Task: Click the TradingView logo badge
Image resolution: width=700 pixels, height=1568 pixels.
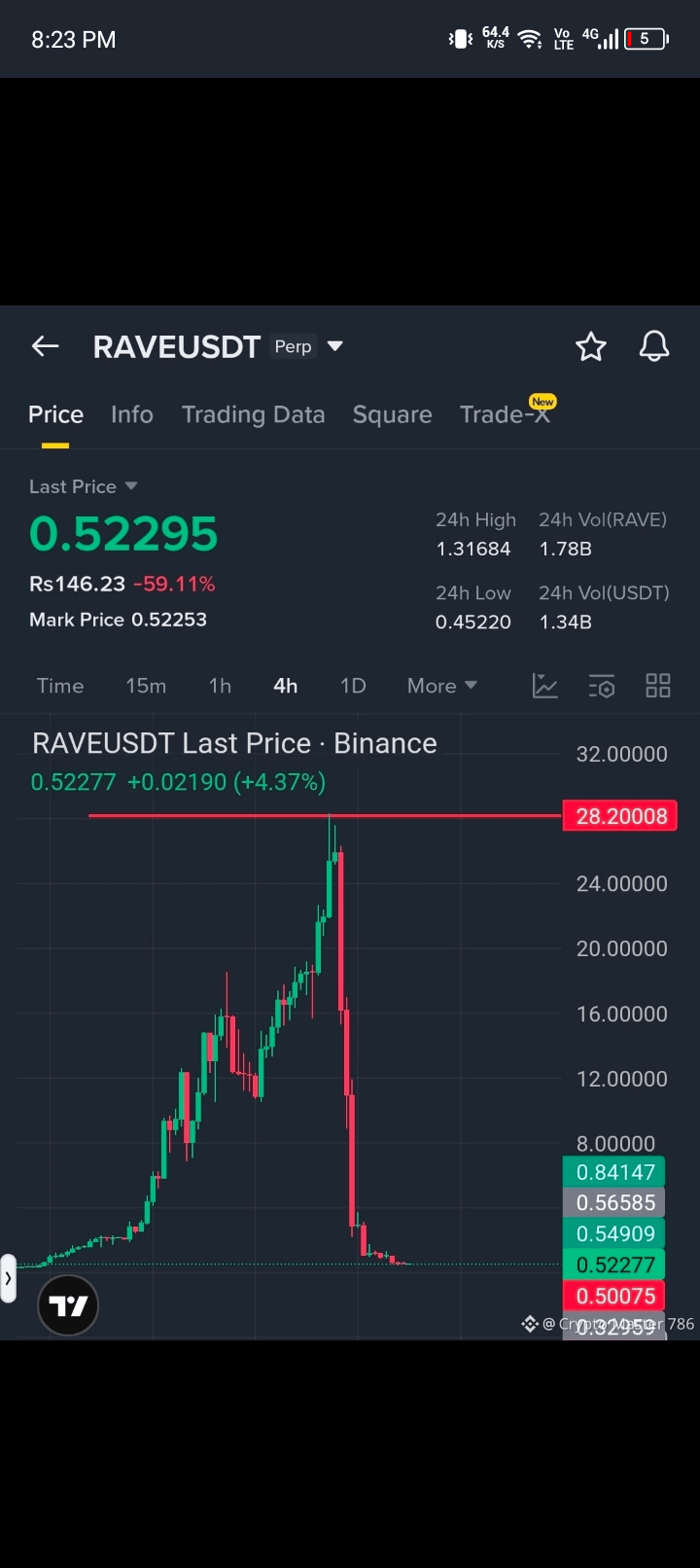Action: [68, 1305]
